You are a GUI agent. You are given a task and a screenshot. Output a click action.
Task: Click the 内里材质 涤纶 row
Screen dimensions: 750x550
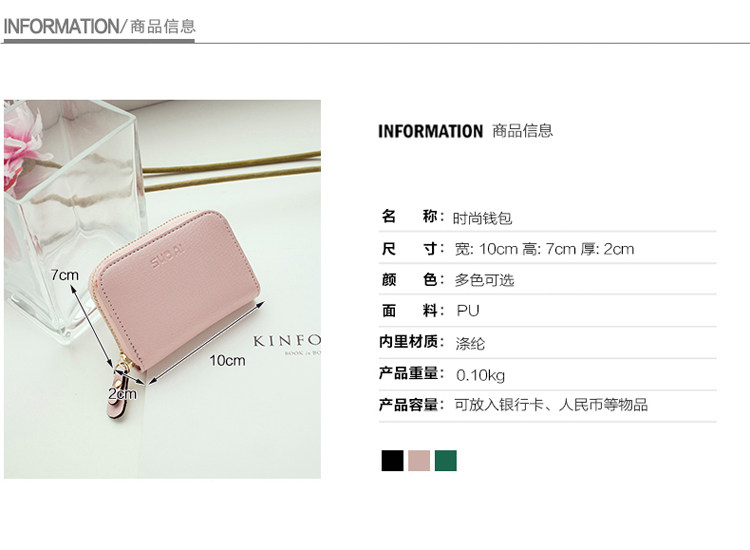547,343
